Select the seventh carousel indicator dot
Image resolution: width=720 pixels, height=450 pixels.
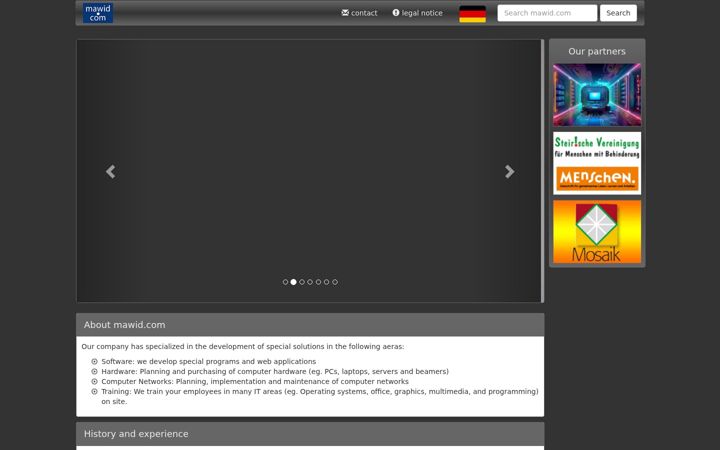335,282
